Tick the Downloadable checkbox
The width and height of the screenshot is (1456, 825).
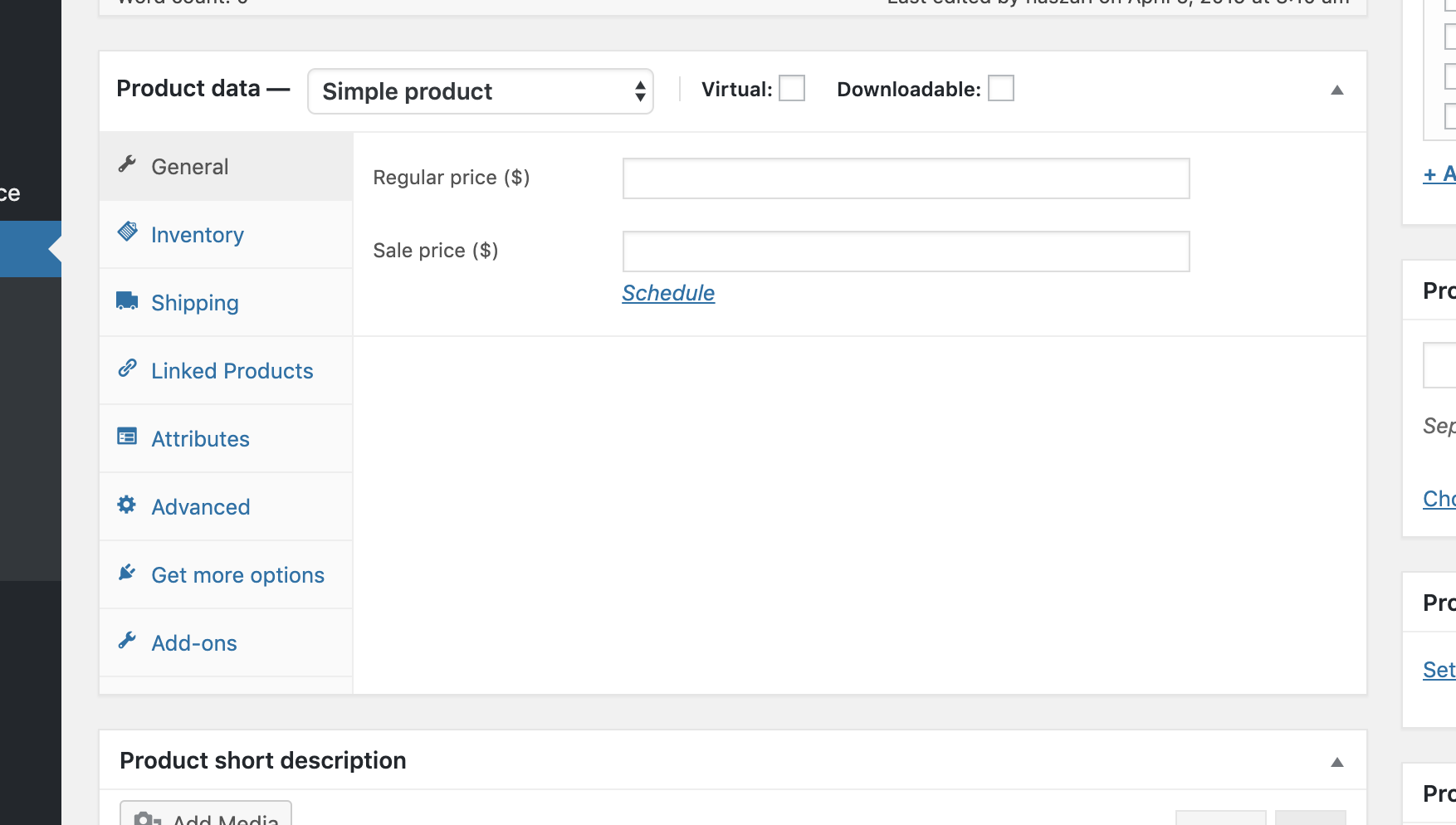[x=1000, y=89]
